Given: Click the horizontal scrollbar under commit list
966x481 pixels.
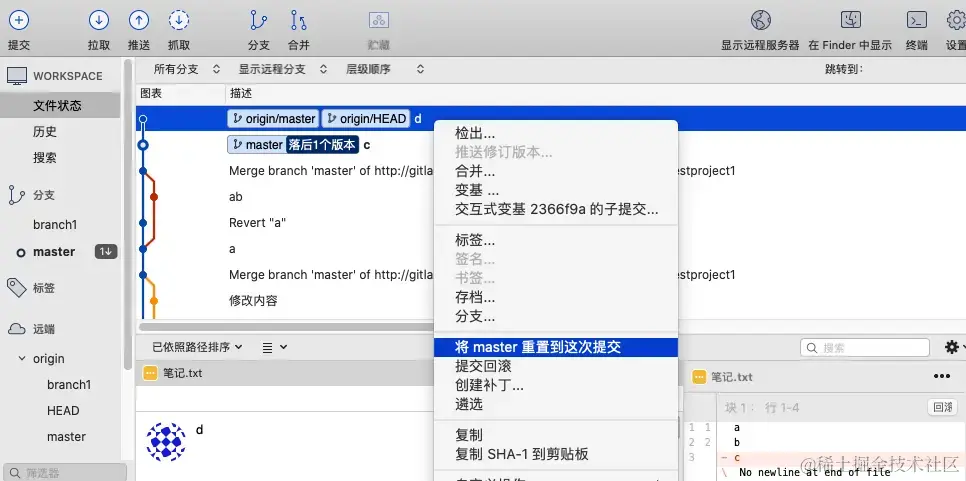Looking at the screenshot, I should click(x=286, y=327).
